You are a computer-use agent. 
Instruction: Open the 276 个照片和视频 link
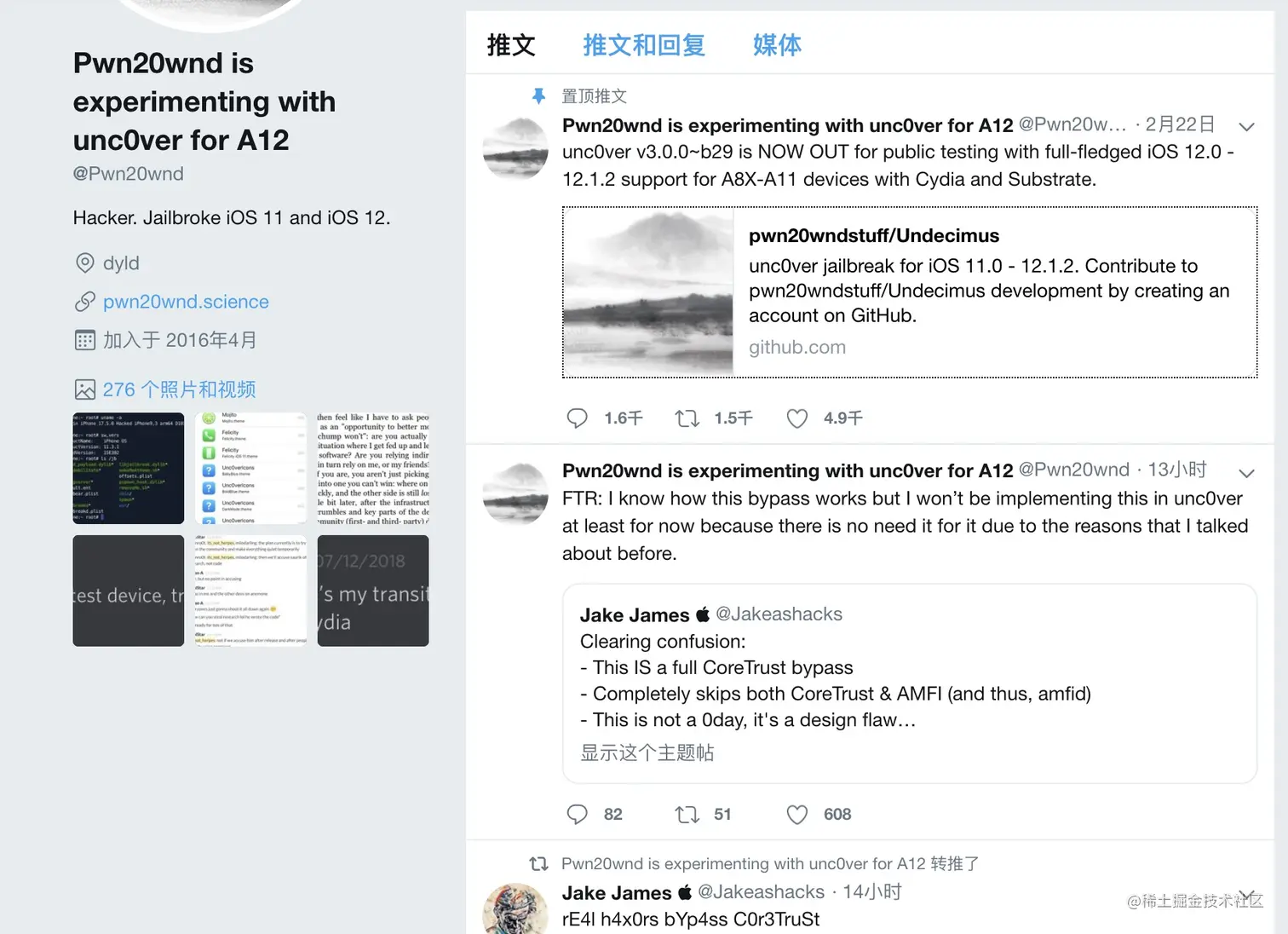(x=179, y=389)
